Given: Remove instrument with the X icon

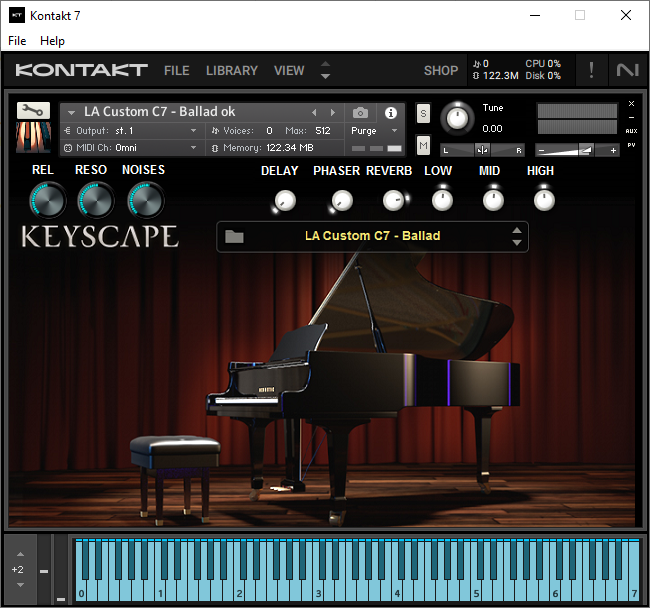Looking at the screenshot, I should tap(631, 103).
